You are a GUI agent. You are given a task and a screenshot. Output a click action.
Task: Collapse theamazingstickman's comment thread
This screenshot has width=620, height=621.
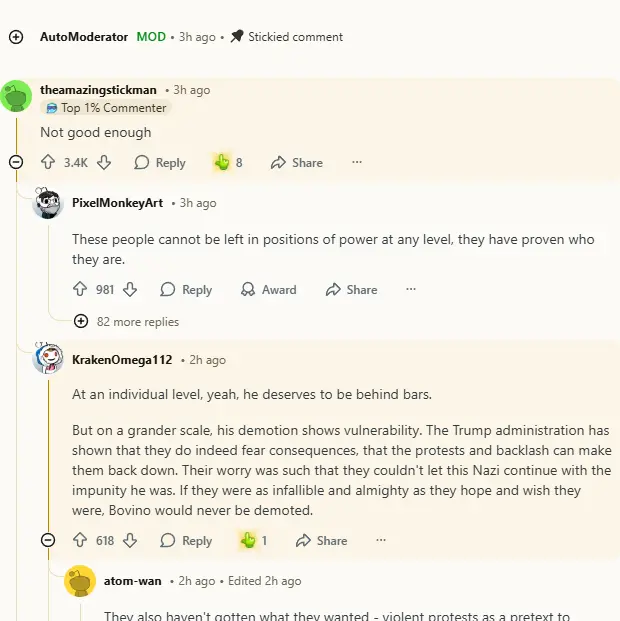coord(16,162)
